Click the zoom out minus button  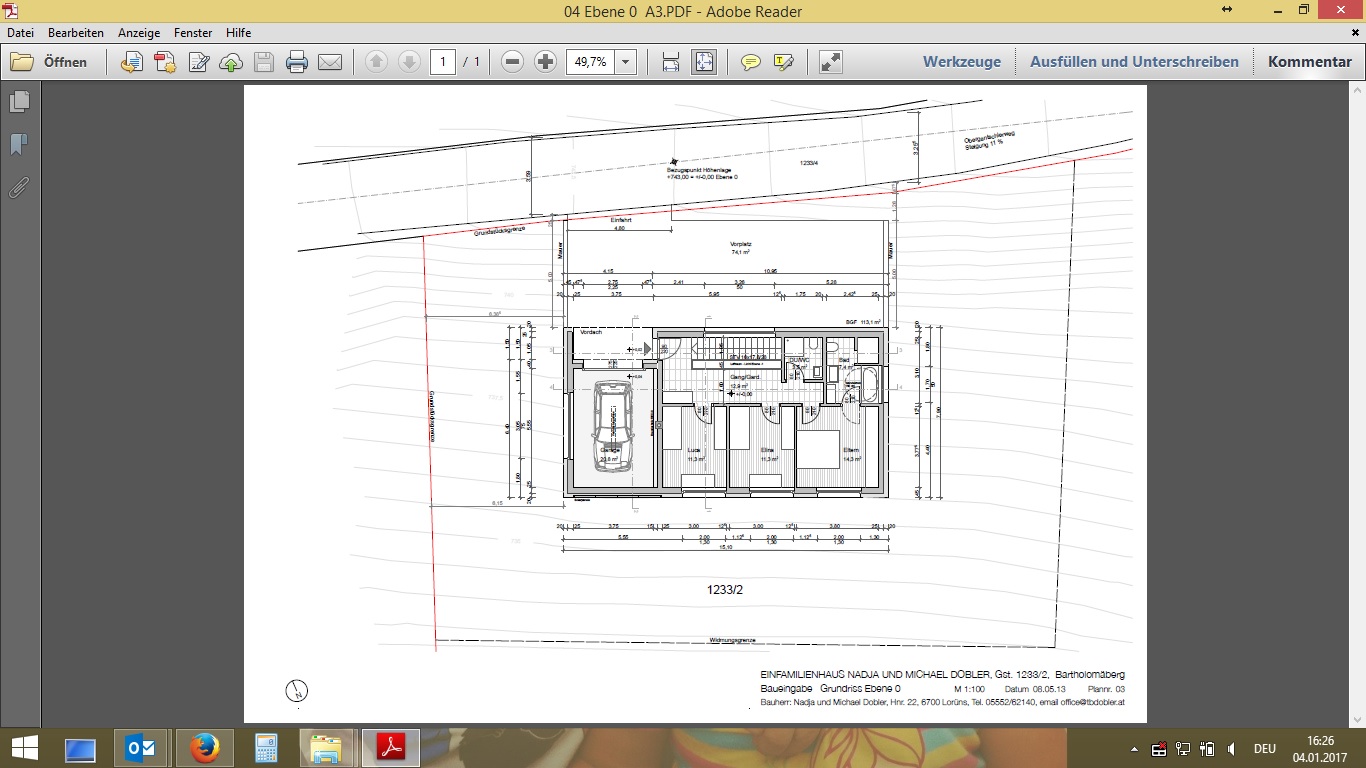513,62
